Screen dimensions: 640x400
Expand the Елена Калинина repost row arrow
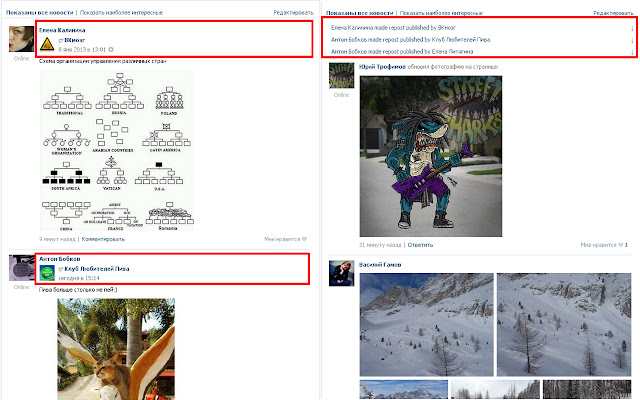tap(632, 28)
